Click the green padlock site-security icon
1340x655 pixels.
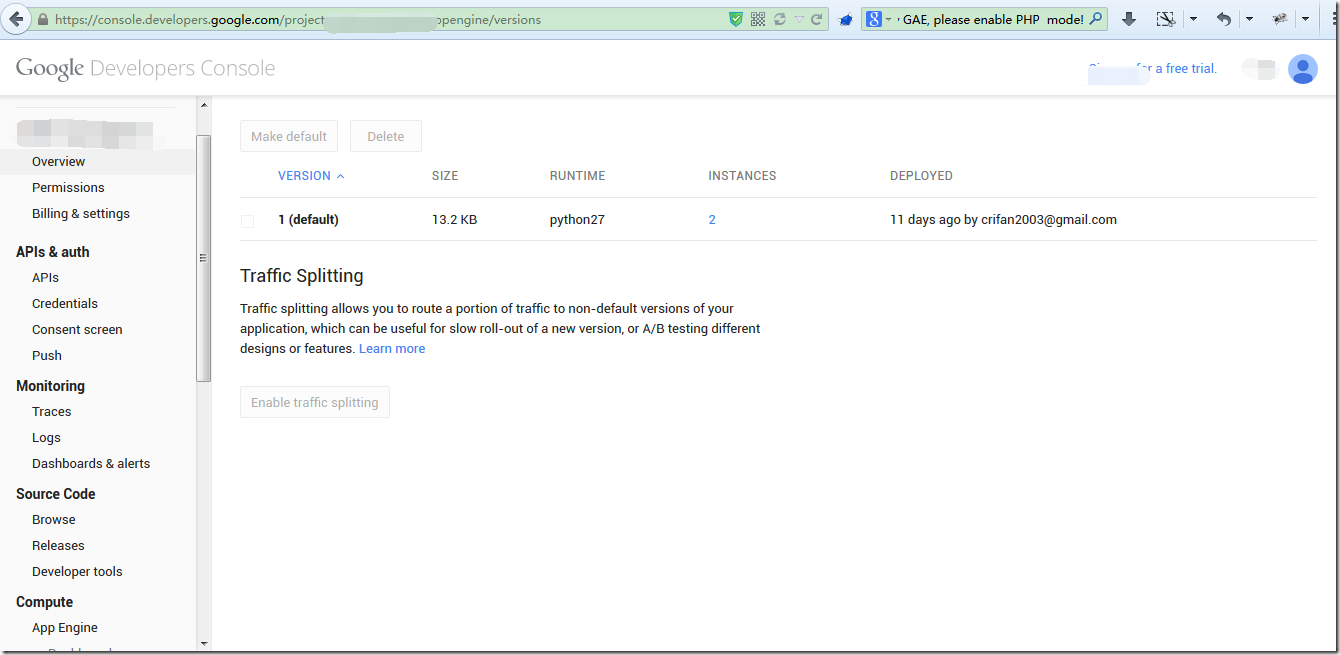pos(42,19)
